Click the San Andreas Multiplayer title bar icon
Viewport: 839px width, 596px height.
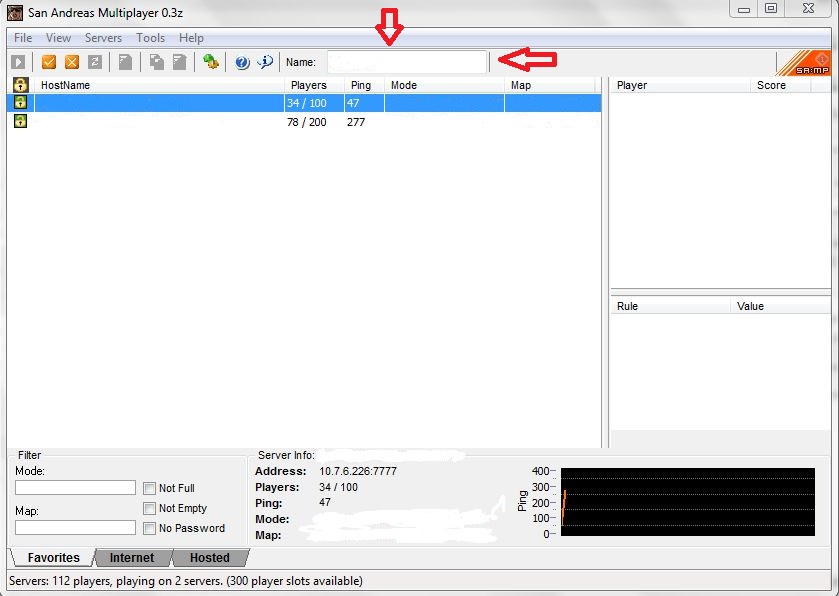pos(14,12)
